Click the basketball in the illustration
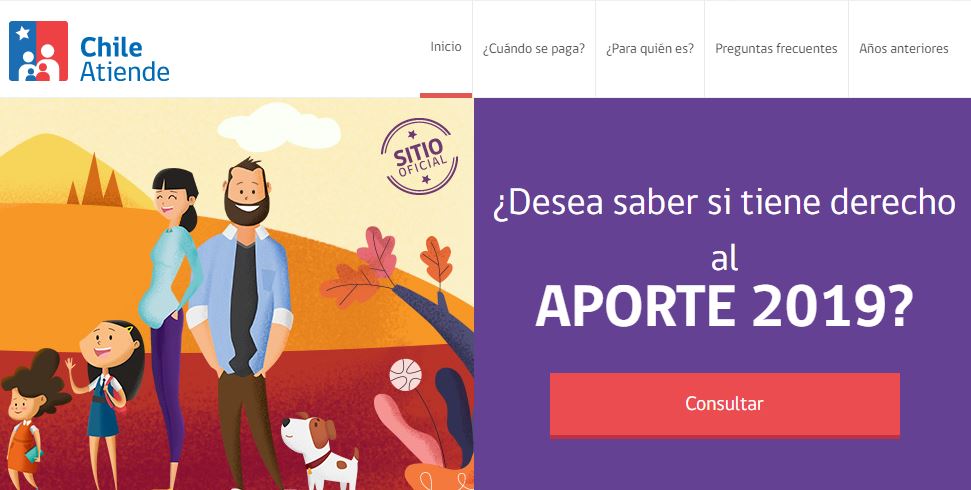The height and width of the screenshot is (490, 971). pos(406,375)
